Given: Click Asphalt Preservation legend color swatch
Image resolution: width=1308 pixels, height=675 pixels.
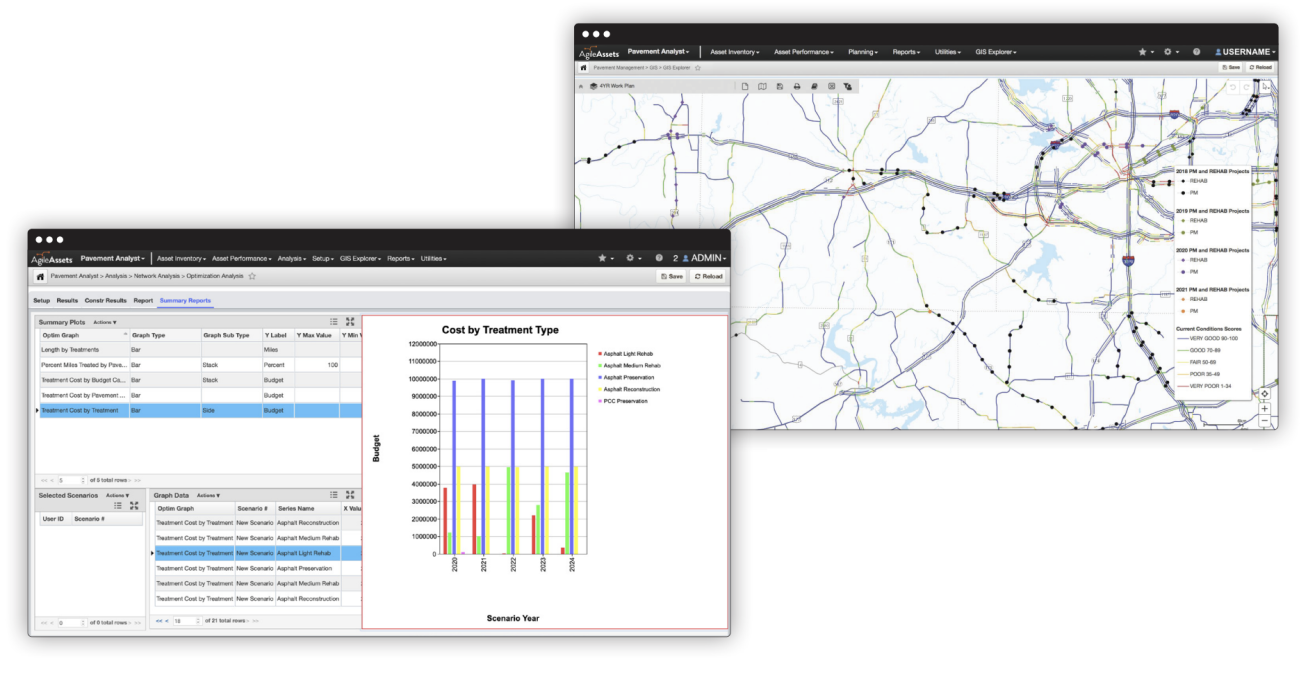Looking at the screenshot, I should (599, 377).
